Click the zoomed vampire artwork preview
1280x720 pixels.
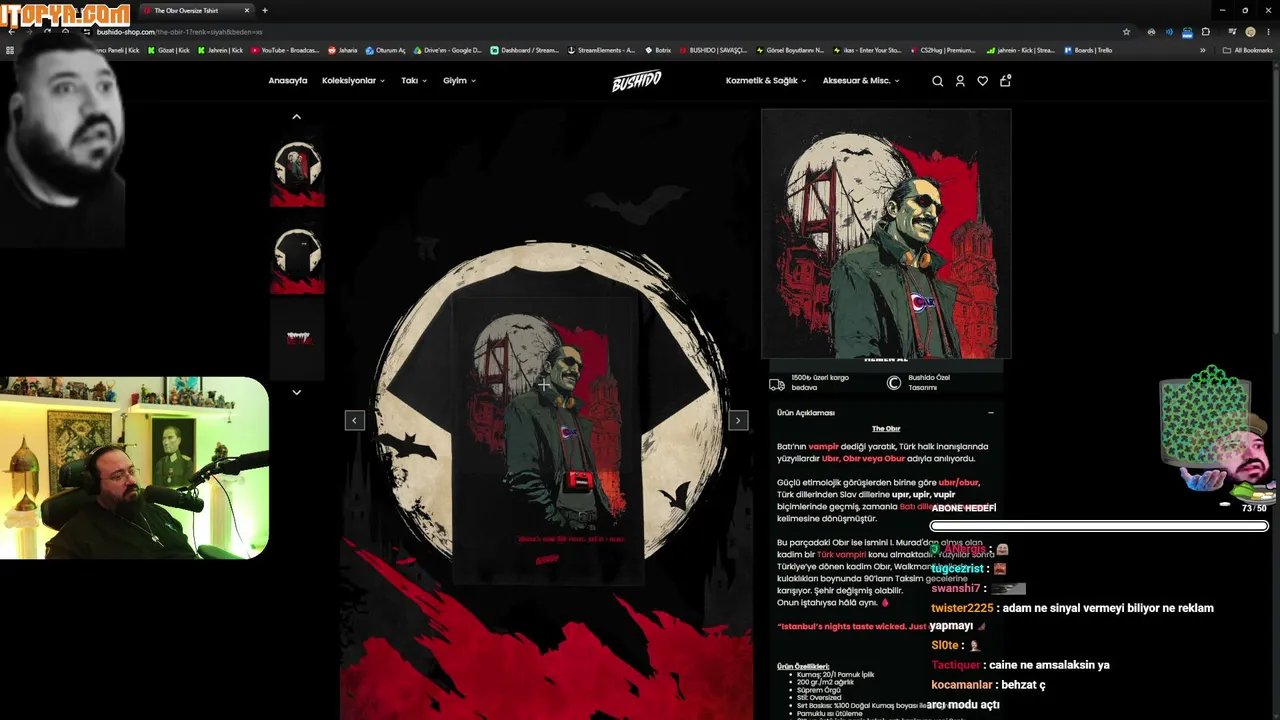point(886,234)
